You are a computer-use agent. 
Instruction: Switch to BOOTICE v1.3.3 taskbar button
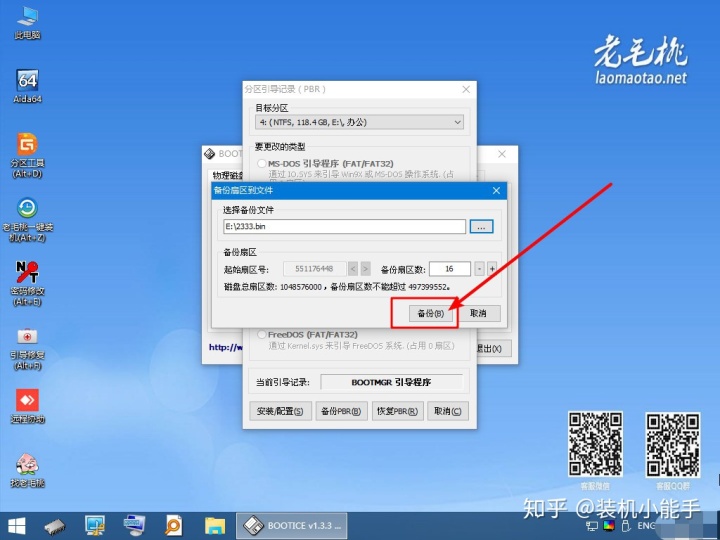(292, 526)
